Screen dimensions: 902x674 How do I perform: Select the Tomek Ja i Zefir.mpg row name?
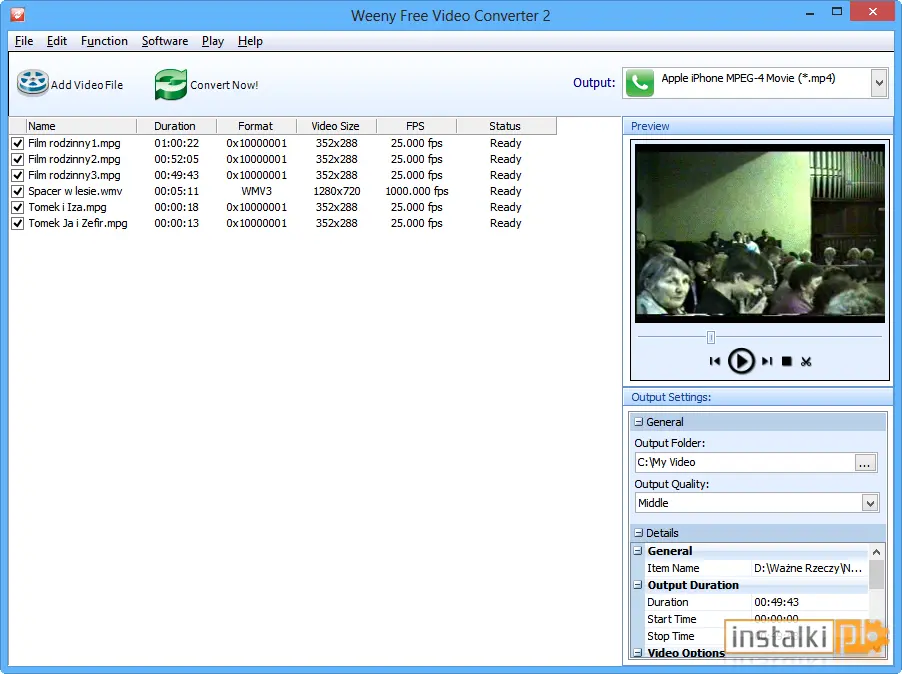tap(78, 224)
